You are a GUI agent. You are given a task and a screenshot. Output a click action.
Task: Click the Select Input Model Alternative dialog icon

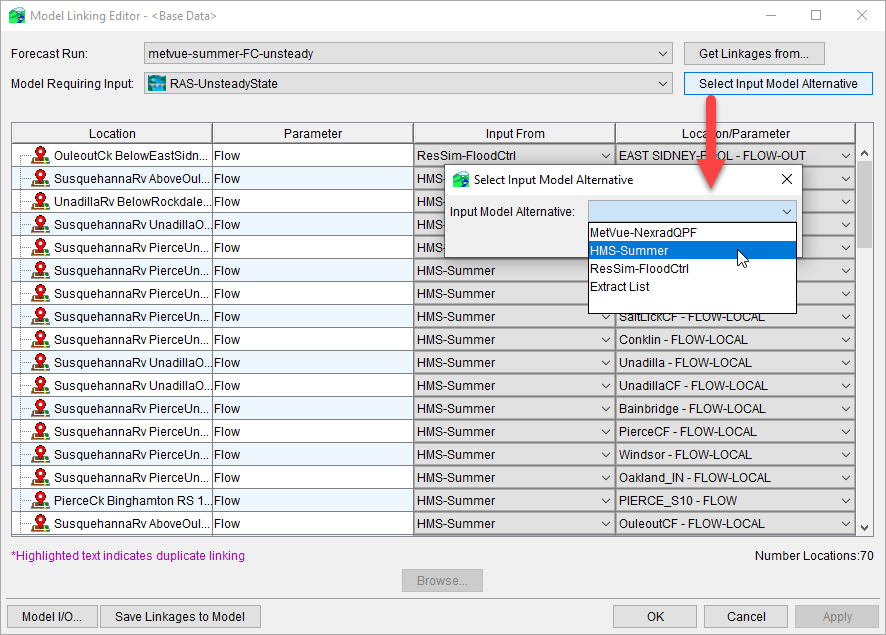tap(462, 179)
